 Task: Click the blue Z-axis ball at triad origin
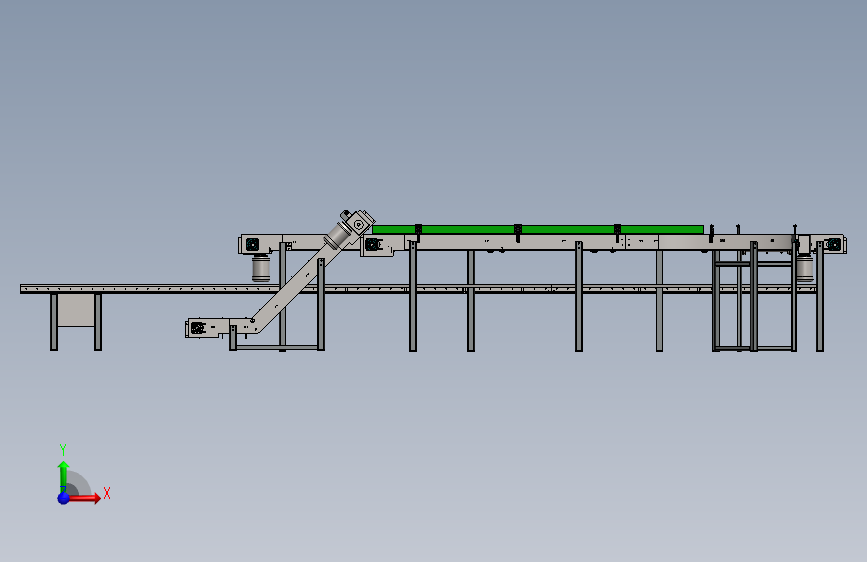64,498
